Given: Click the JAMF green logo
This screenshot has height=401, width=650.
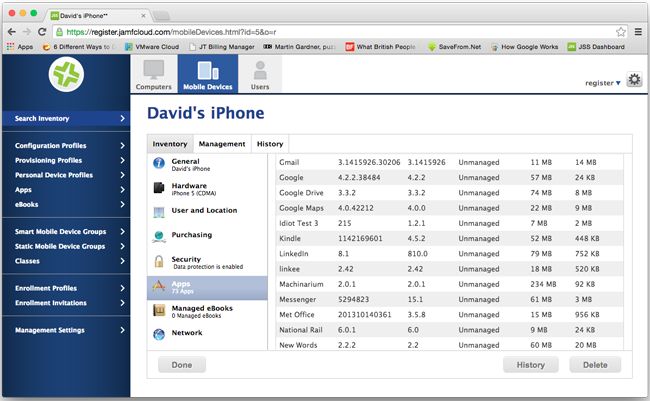Looking at the screenshot, I should click(x=66, y=75).
